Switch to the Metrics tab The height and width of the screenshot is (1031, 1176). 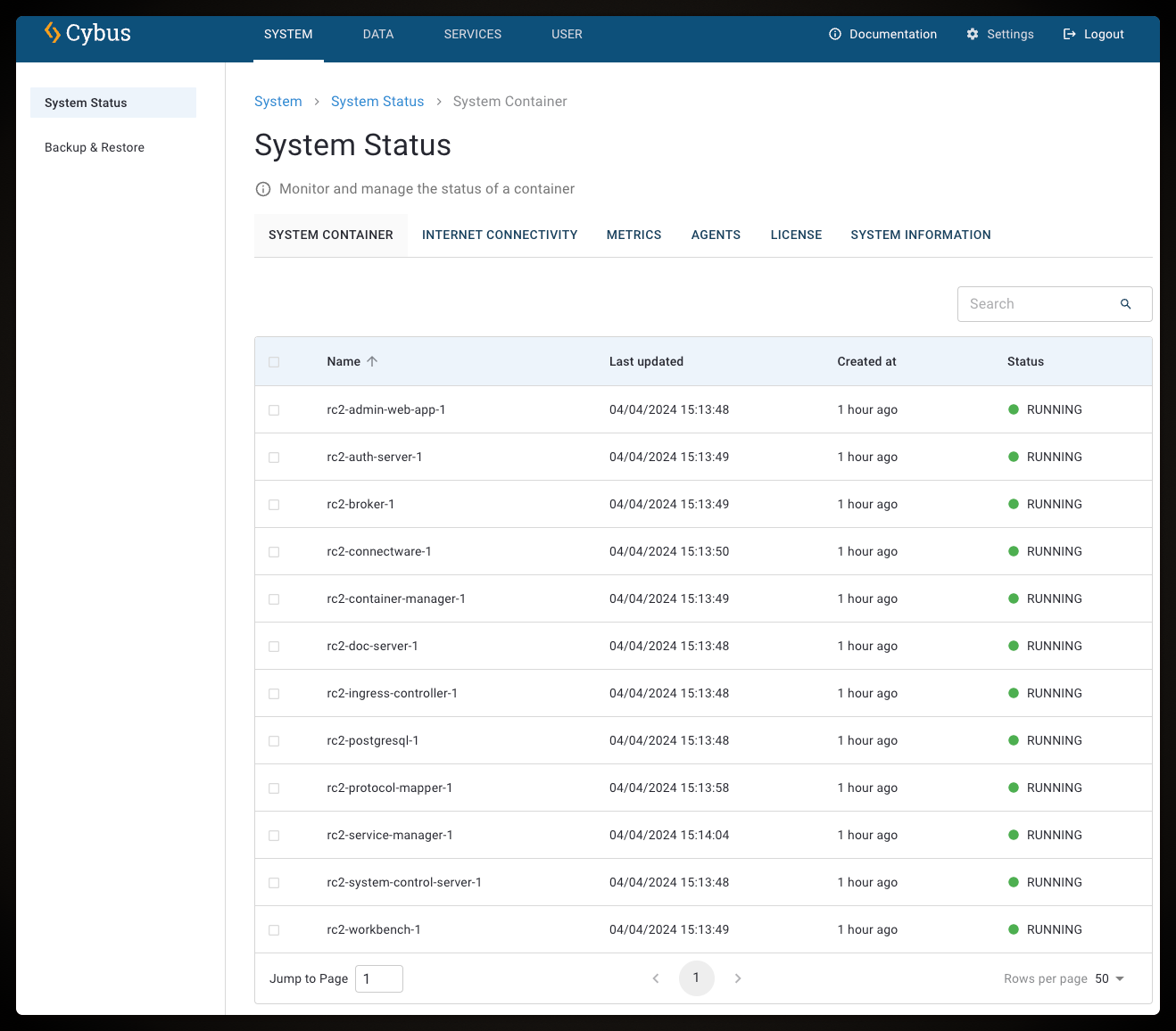click(x=634, y=235)
